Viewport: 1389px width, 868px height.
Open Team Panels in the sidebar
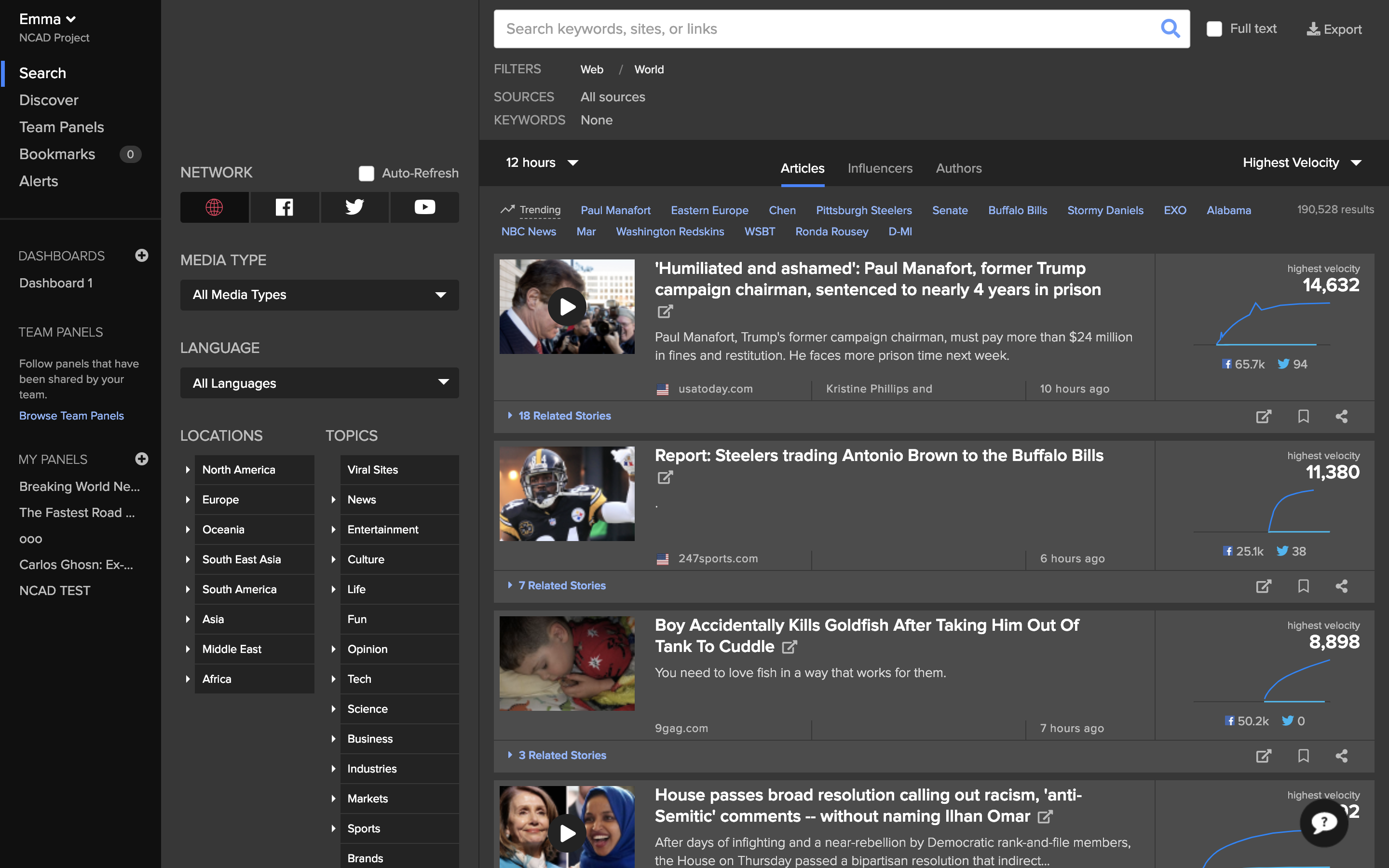click(x=61, y=127)
